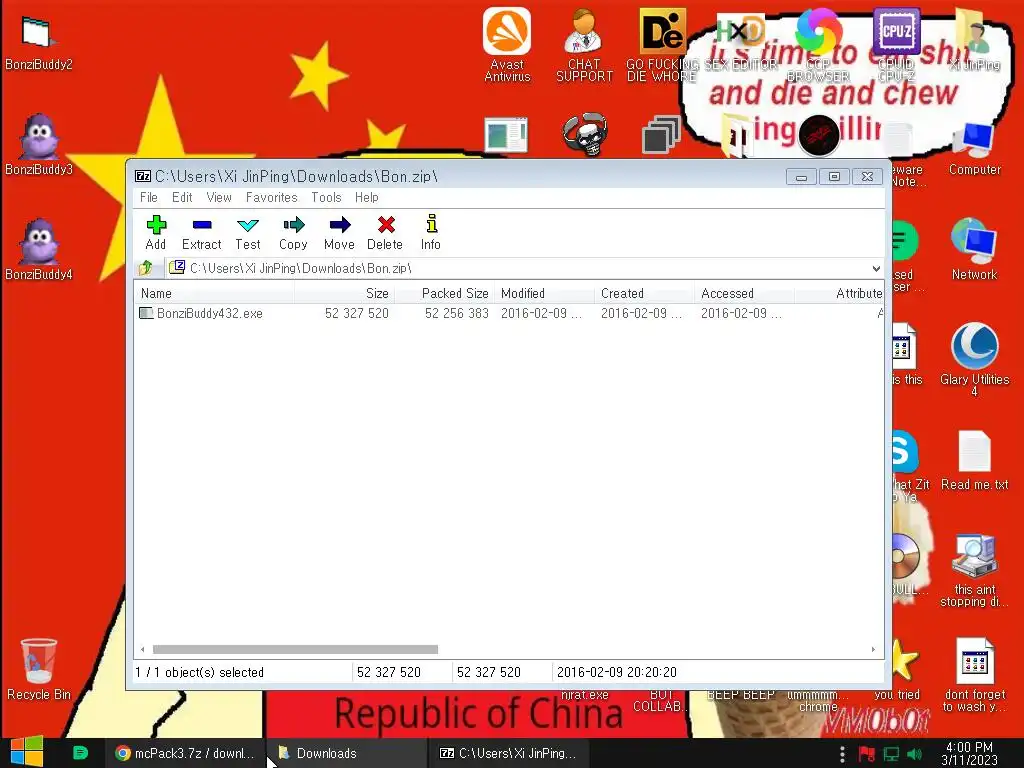Click the right scroll arrow in file list
Viewport: 1024px width, 768px height.
pyautogui.click(x=873, y=649)
